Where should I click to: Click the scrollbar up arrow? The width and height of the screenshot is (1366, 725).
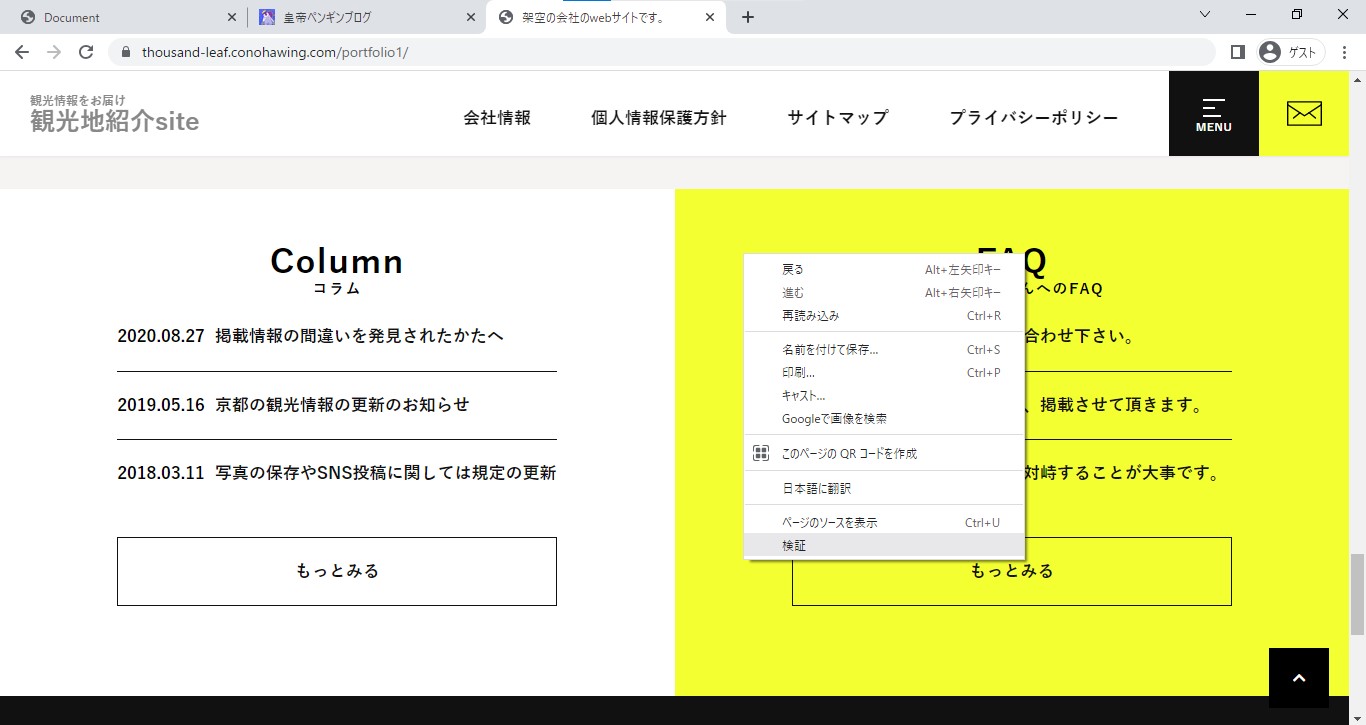coord(1357,79)
